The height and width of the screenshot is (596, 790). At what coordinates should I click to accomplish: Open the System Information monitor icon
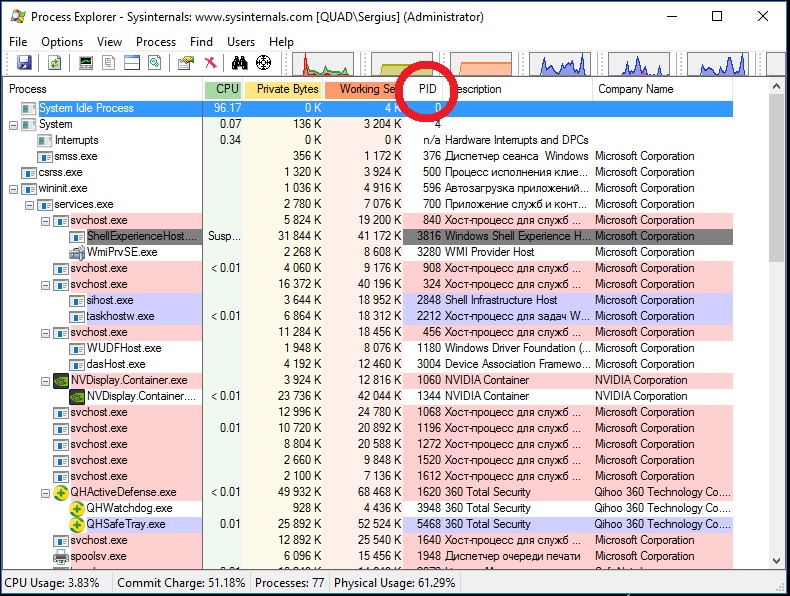[86, 62]
